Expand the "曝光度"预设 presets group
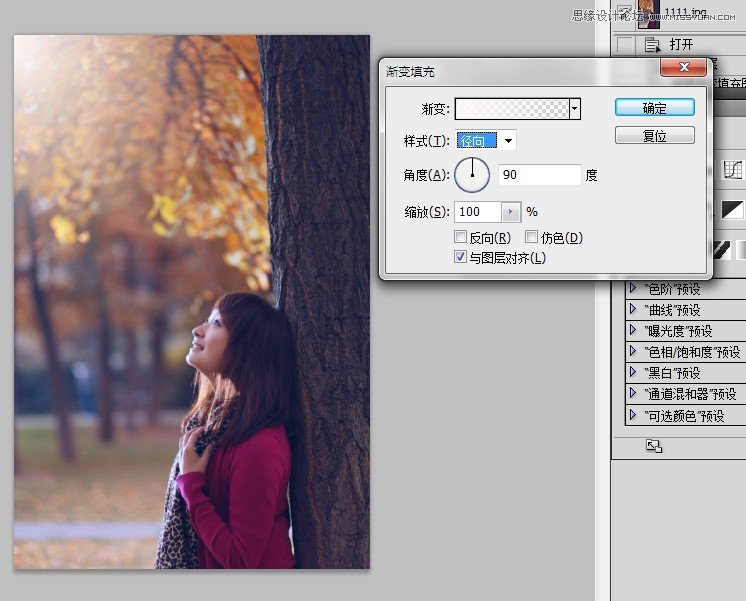 coord(633,330)
